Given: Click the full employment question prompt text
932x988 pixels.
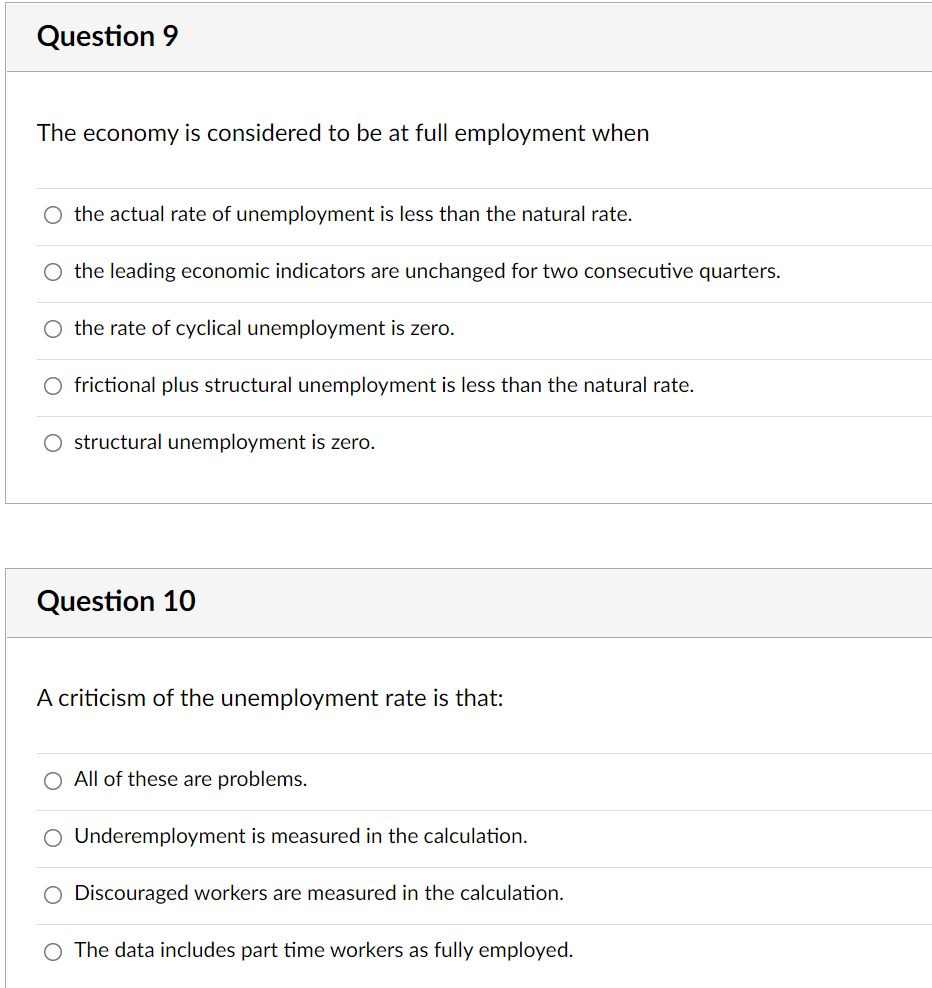Looking at the screenshot, I should tap(342, 133).
